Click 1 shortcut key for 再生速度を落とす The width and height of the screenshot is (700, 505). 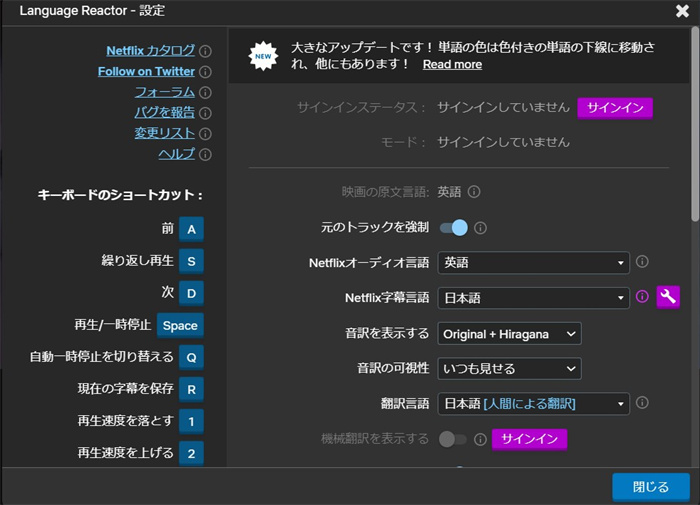tap(191, 421)
